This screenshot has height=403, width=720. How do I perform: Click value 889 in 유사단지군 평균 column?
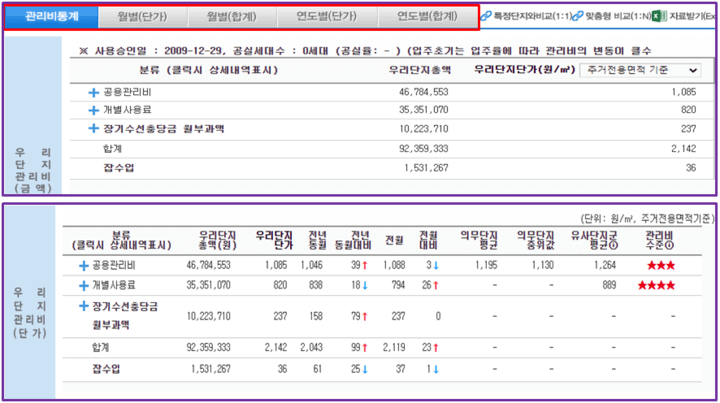609,285
